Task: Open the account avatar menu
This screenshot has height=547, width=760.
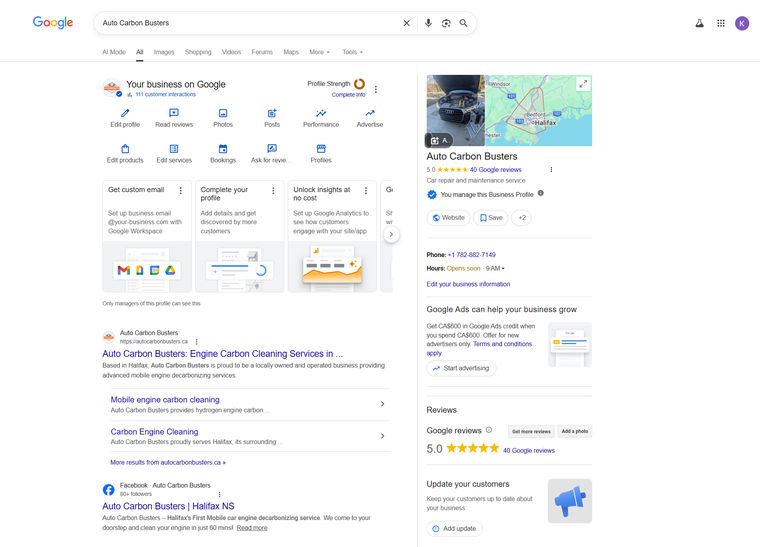Action: coord(742,23)
